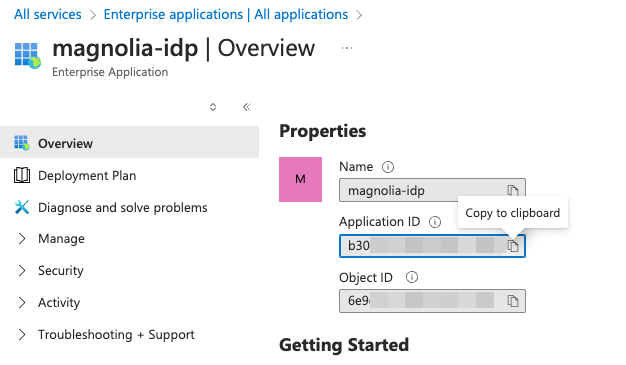This screenshot has width=626, height=365.
Task: Click the Name info icon
Action: coord(388,167)
